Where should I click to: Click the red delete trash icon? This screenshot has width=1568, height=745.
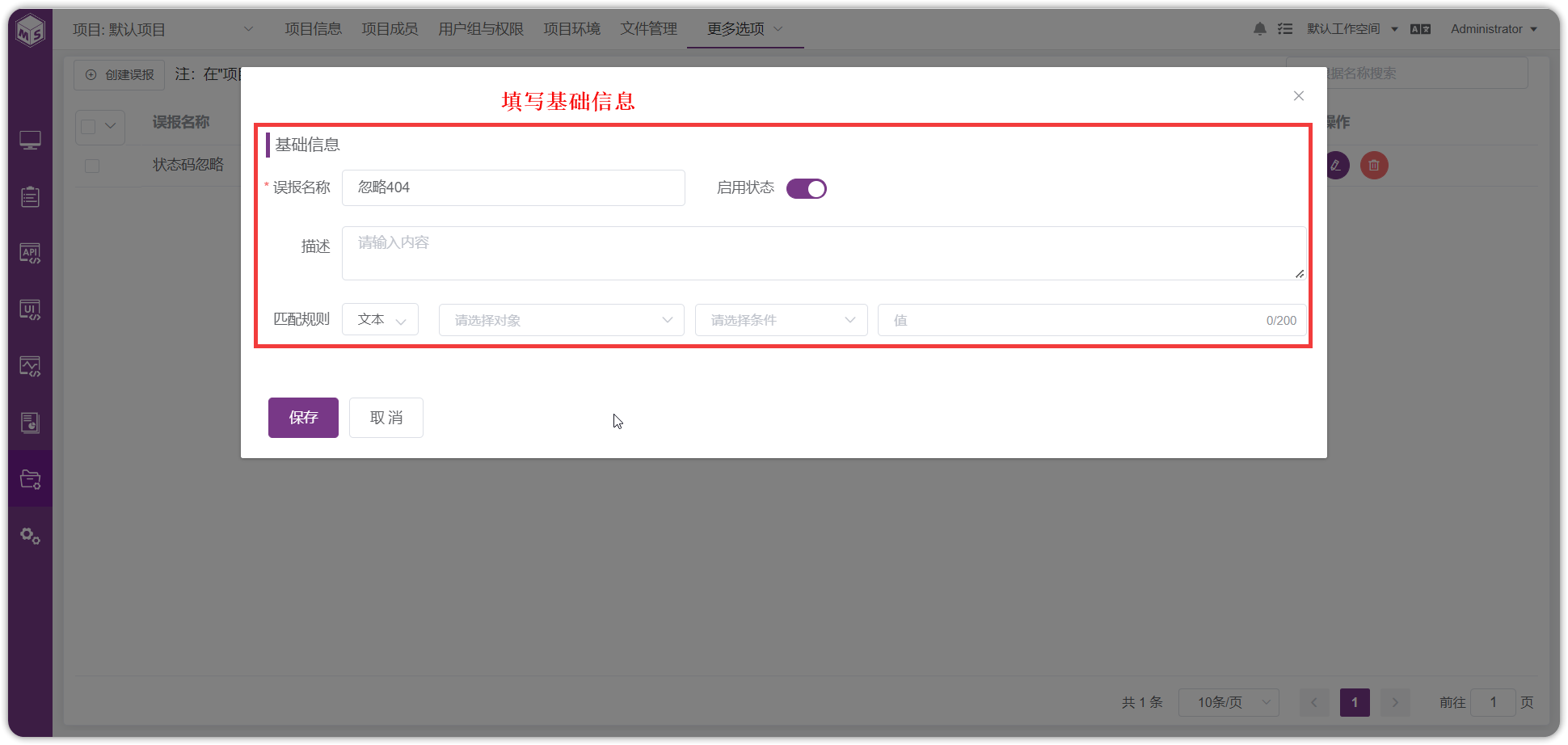[1374, 166]
